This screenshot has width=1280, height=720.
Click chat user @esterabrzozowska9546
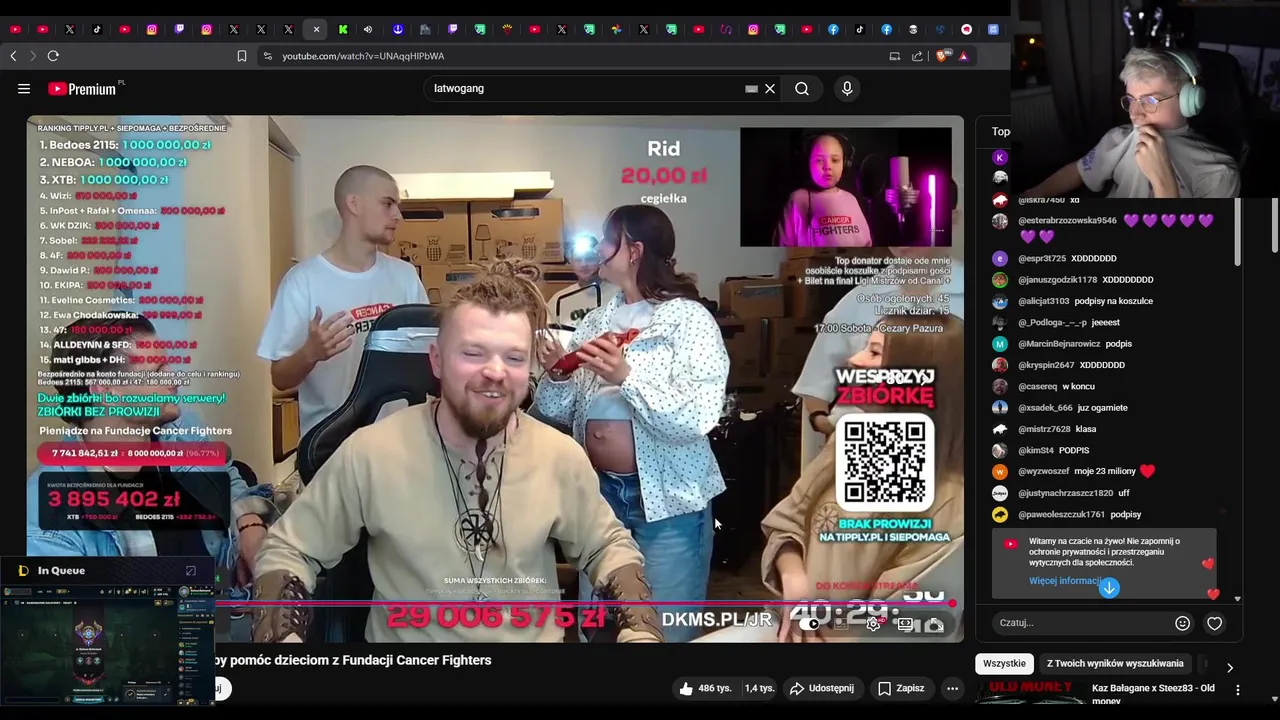pyautogui.click(x=1067, y=221)
